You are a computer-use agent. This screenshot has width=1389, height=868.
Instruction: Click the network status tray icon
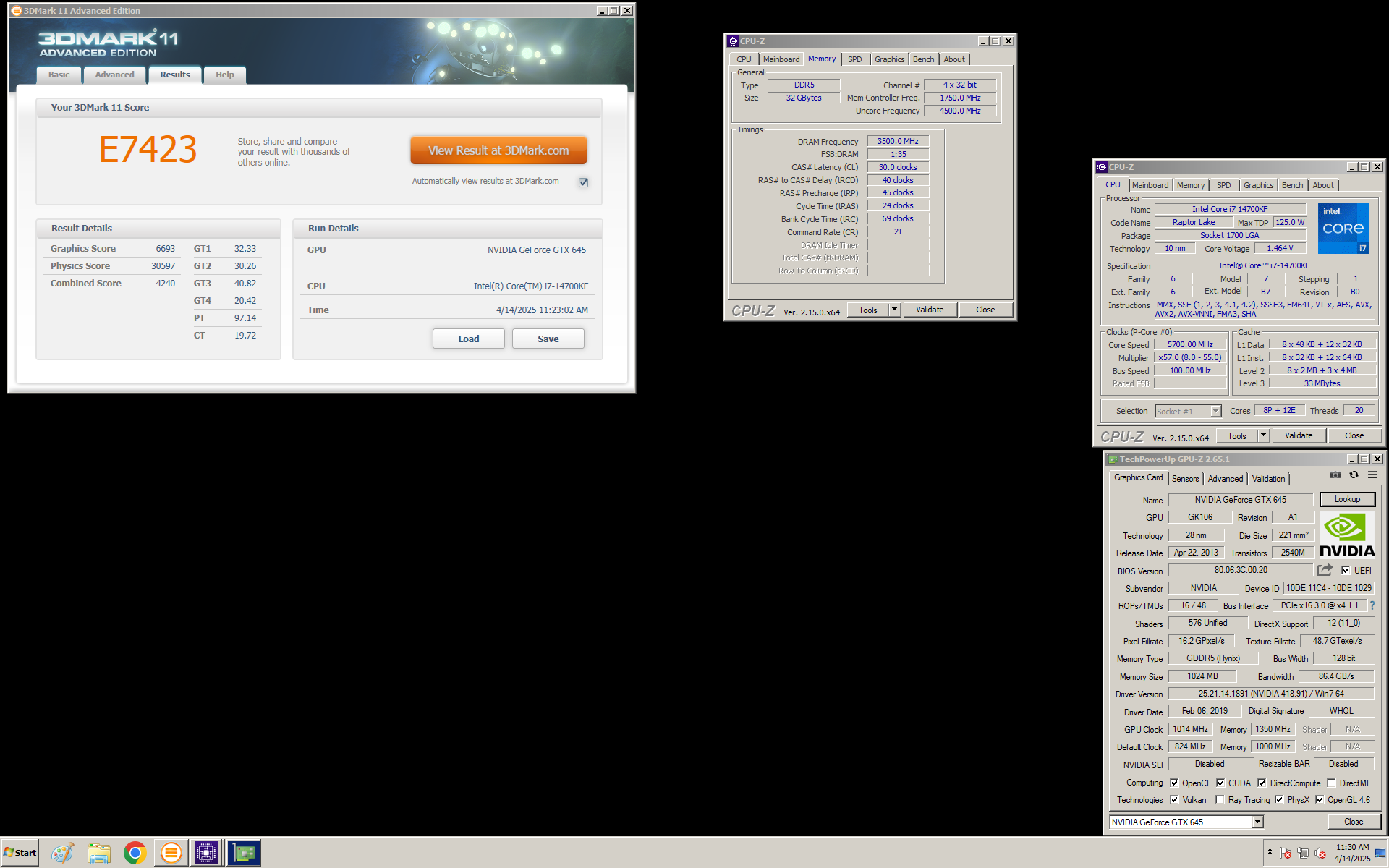point(1303,854)
